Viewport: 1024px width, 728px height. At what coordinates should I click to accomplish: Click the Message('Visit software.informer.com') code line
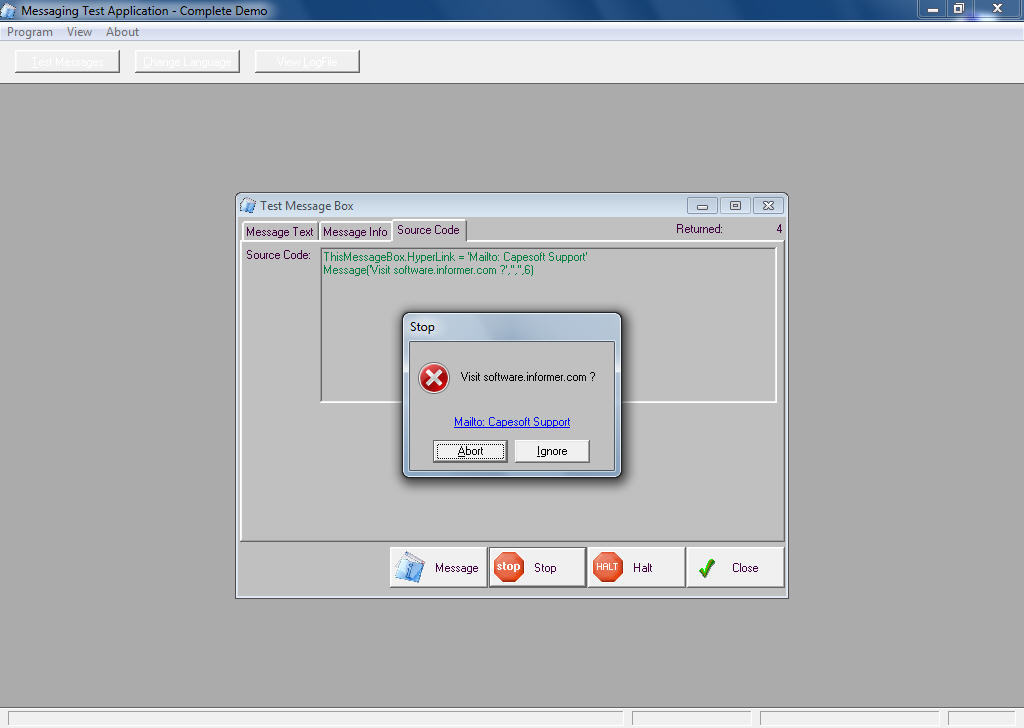pyautogui.click(x=428, y=270)
